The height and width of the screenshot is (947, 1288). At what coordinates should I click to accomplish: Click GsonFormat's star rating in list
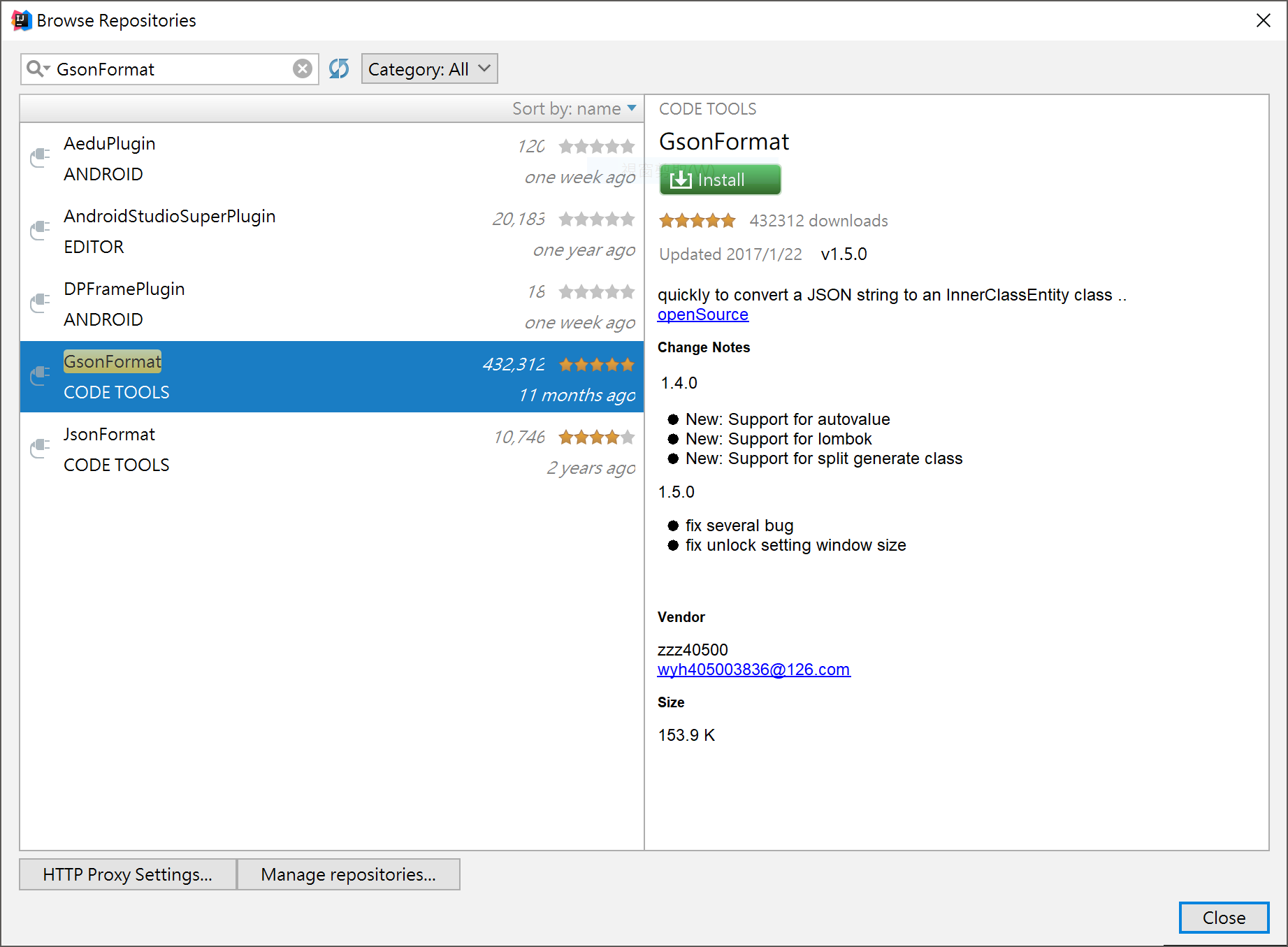(x=596, y=364)
